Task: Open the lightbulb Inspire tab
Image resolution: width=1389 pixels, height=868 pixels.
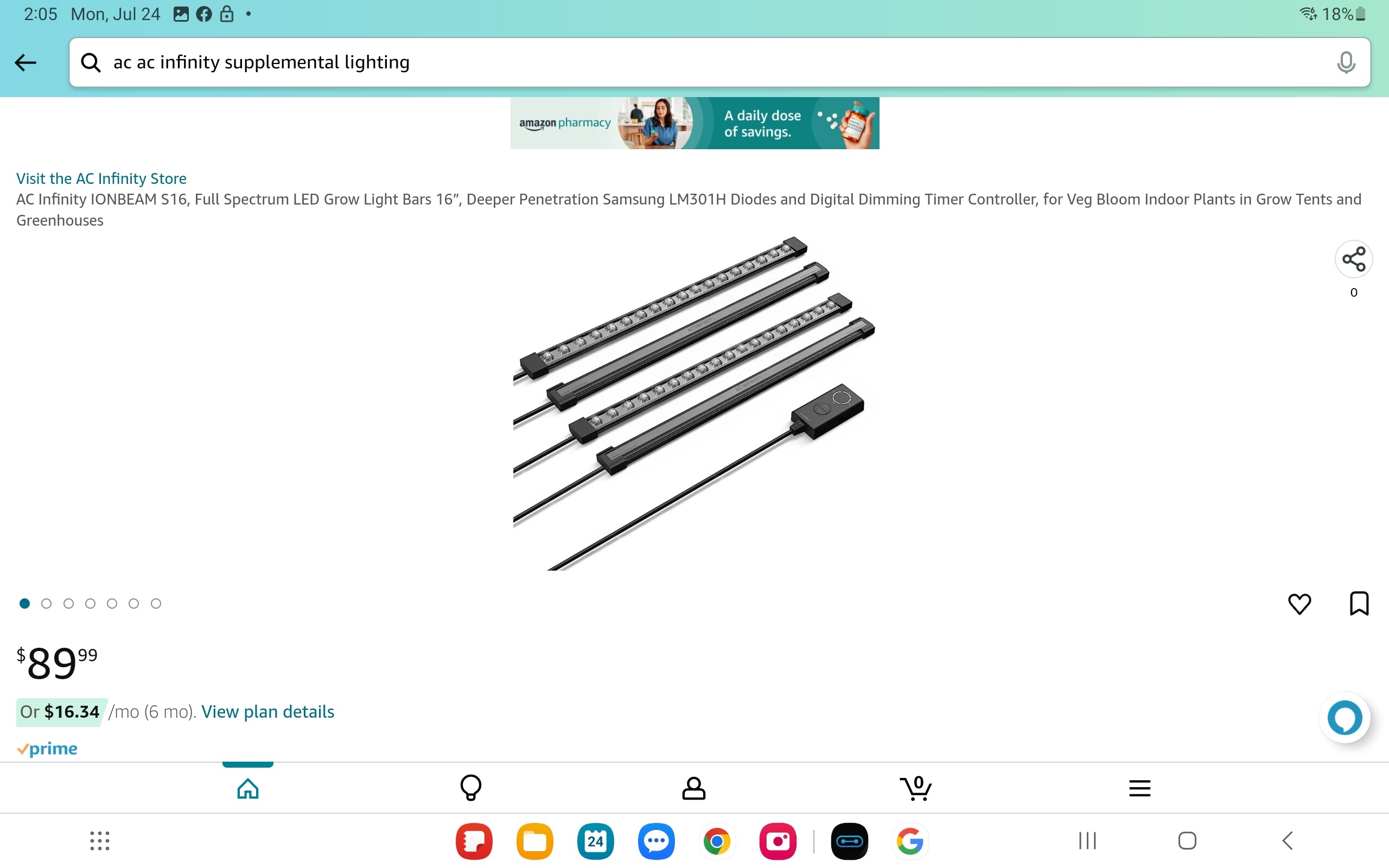Action: point(470,788)
